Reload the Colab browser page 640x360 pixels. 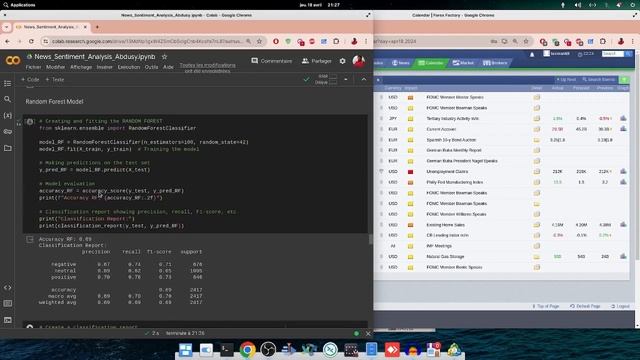point(31,41)
